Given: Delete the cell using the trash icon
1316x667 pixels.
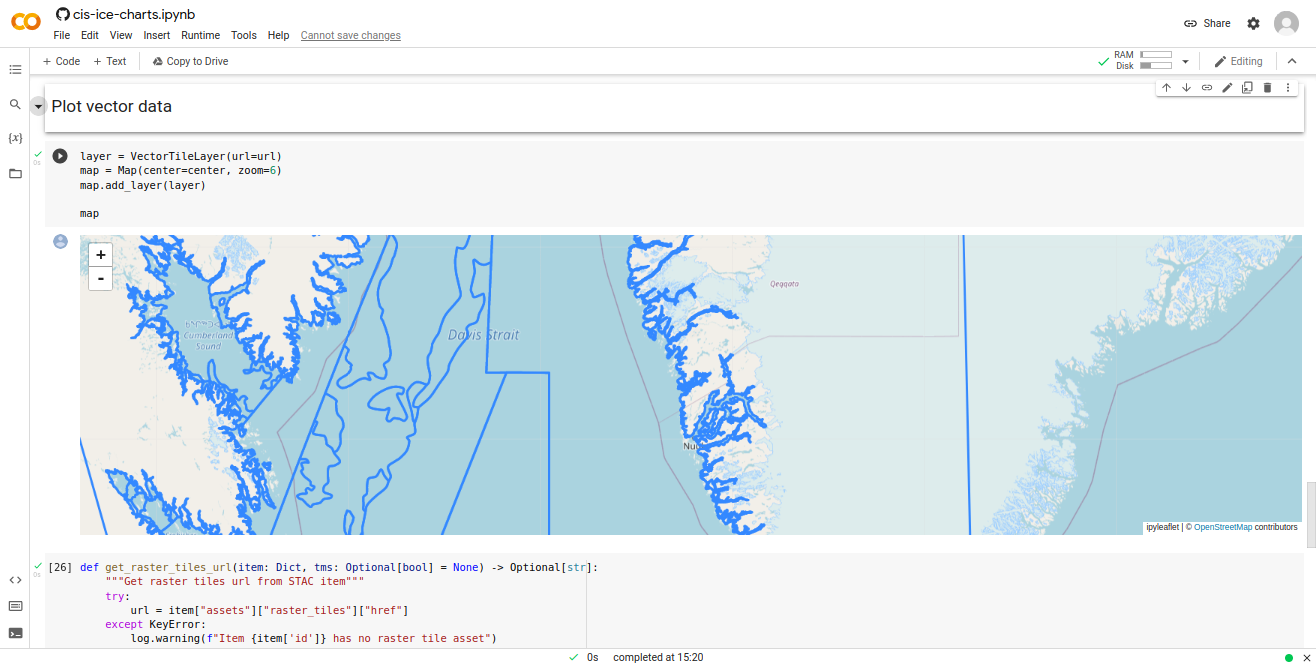Looking at the screenshot, I should pos(1267,88).
